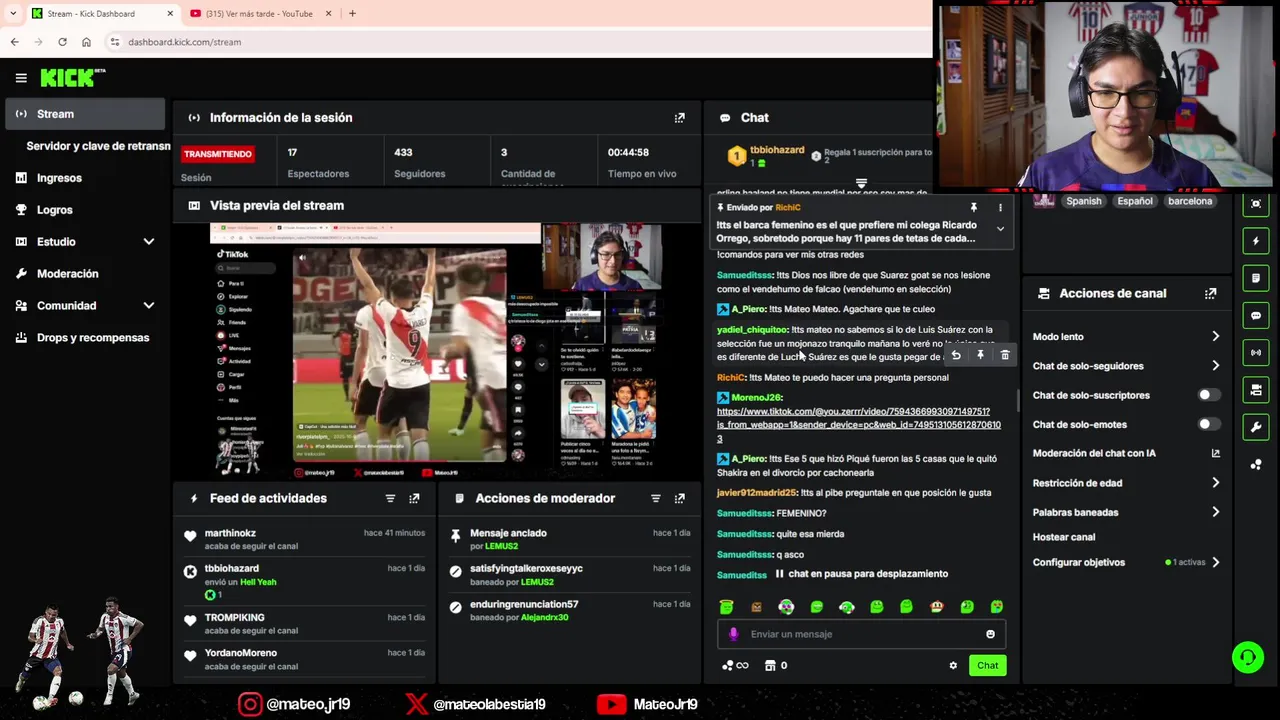Filter the Feed de actividades list
The image size is (1280, 720).
point(390,498)
